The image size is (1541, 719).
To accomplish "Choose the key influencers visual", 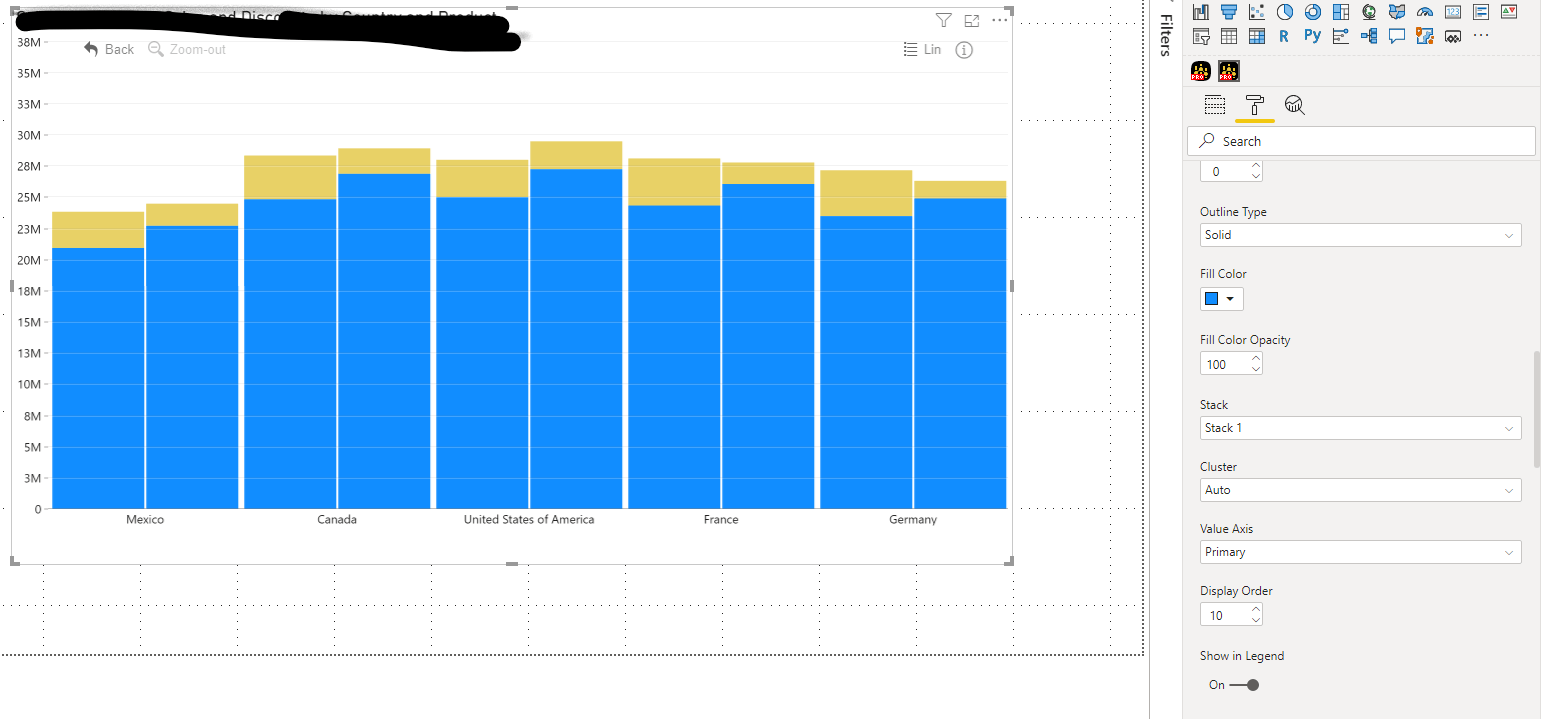I will [x=1341, y=36].
